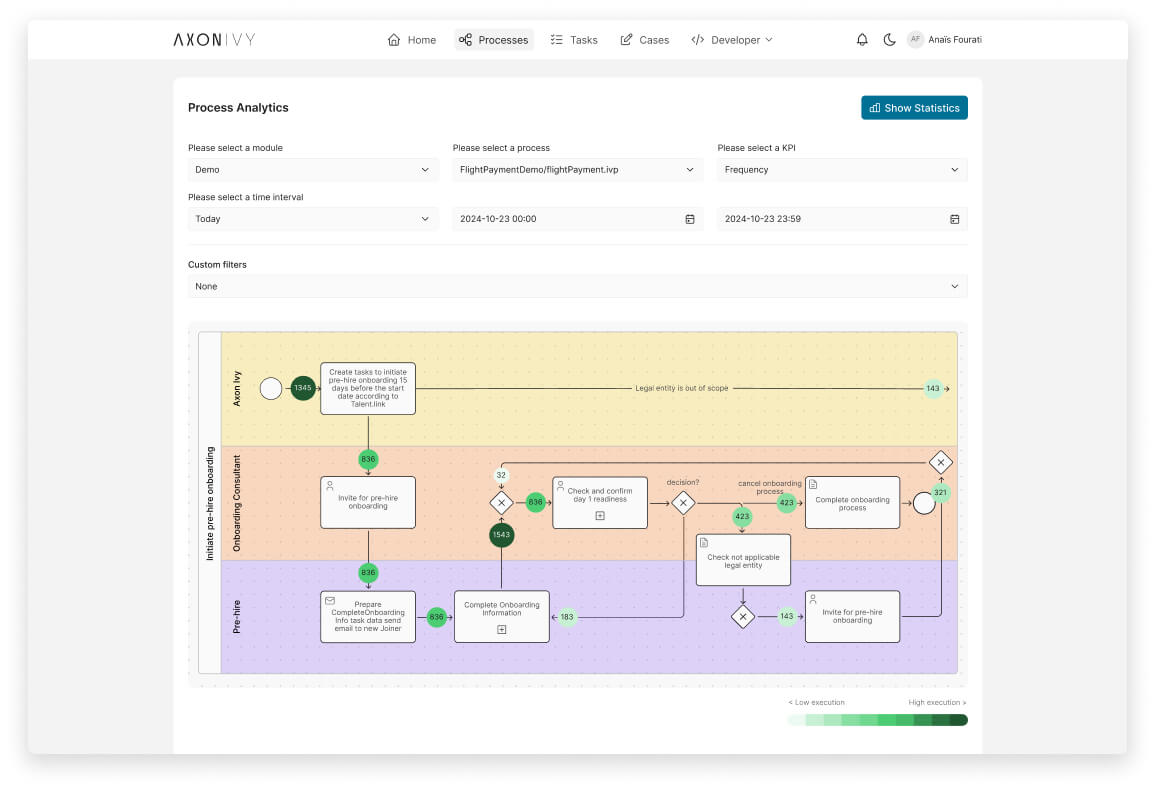Expand the 'Check and confirm day 1 readiness' subprocess
Image resolution: width=1155 pixels, height=789 pixels.
pyautogui.click(x=599, y=515)
